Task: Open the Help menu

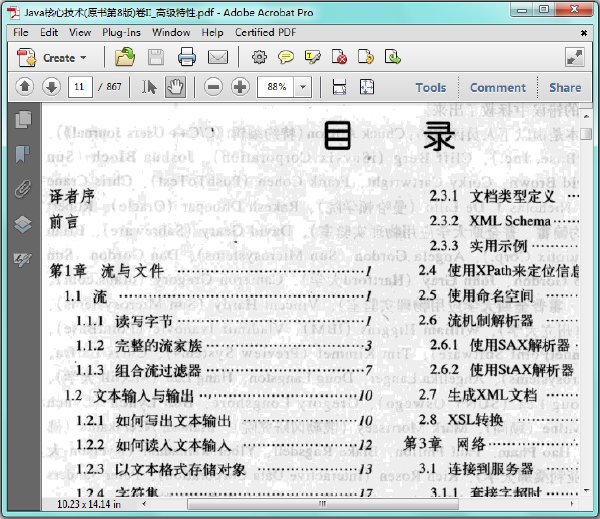Action: [212, 33]
